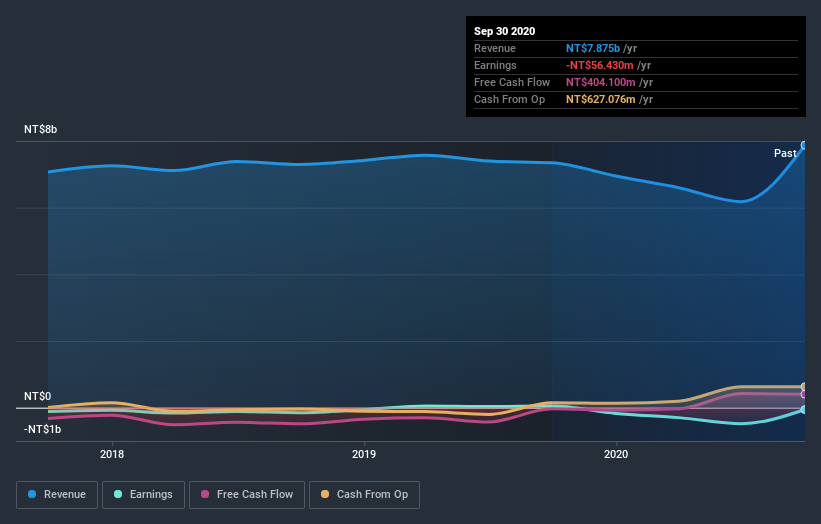The height and width of the screenshot is (524, 821).
Task: Click the NT$8b axis label
Action: click(40, 129)
